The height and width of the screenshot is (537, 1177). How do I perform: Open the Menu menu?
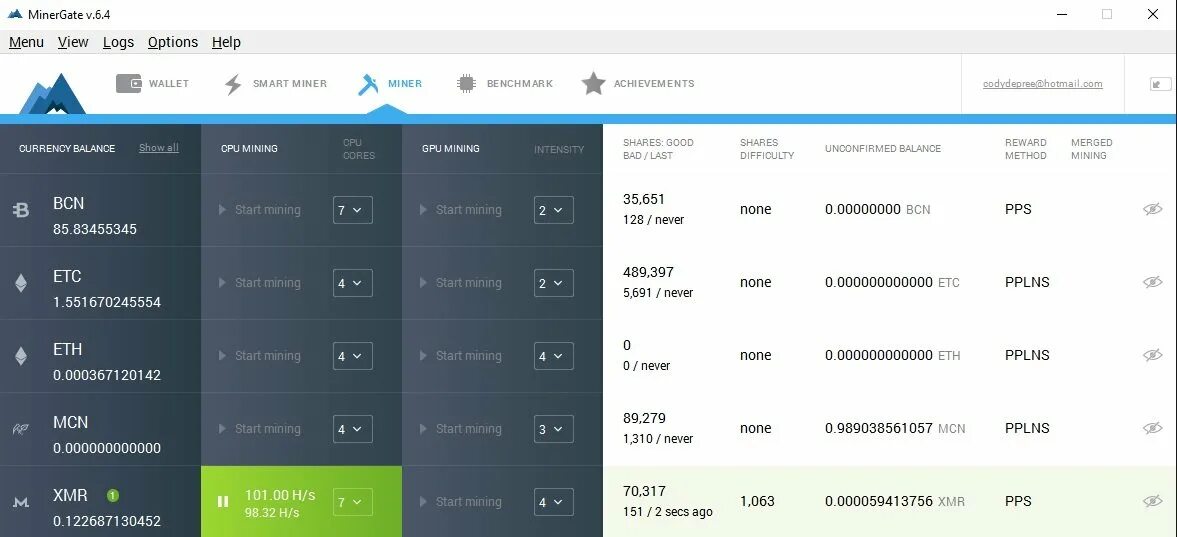pos(26,42)
